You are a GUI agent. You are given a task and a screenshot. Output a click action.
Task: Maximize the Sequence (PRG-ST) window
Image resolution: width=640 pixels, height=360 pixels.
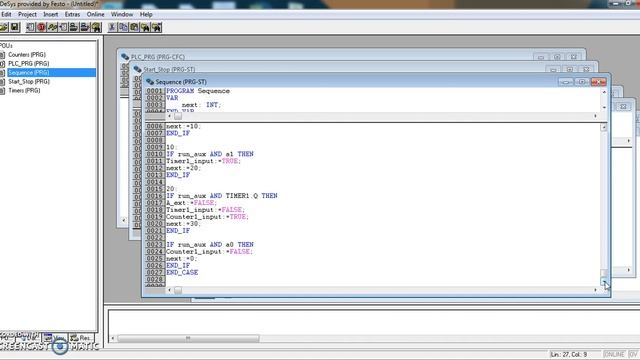click(x=582, y=82)
